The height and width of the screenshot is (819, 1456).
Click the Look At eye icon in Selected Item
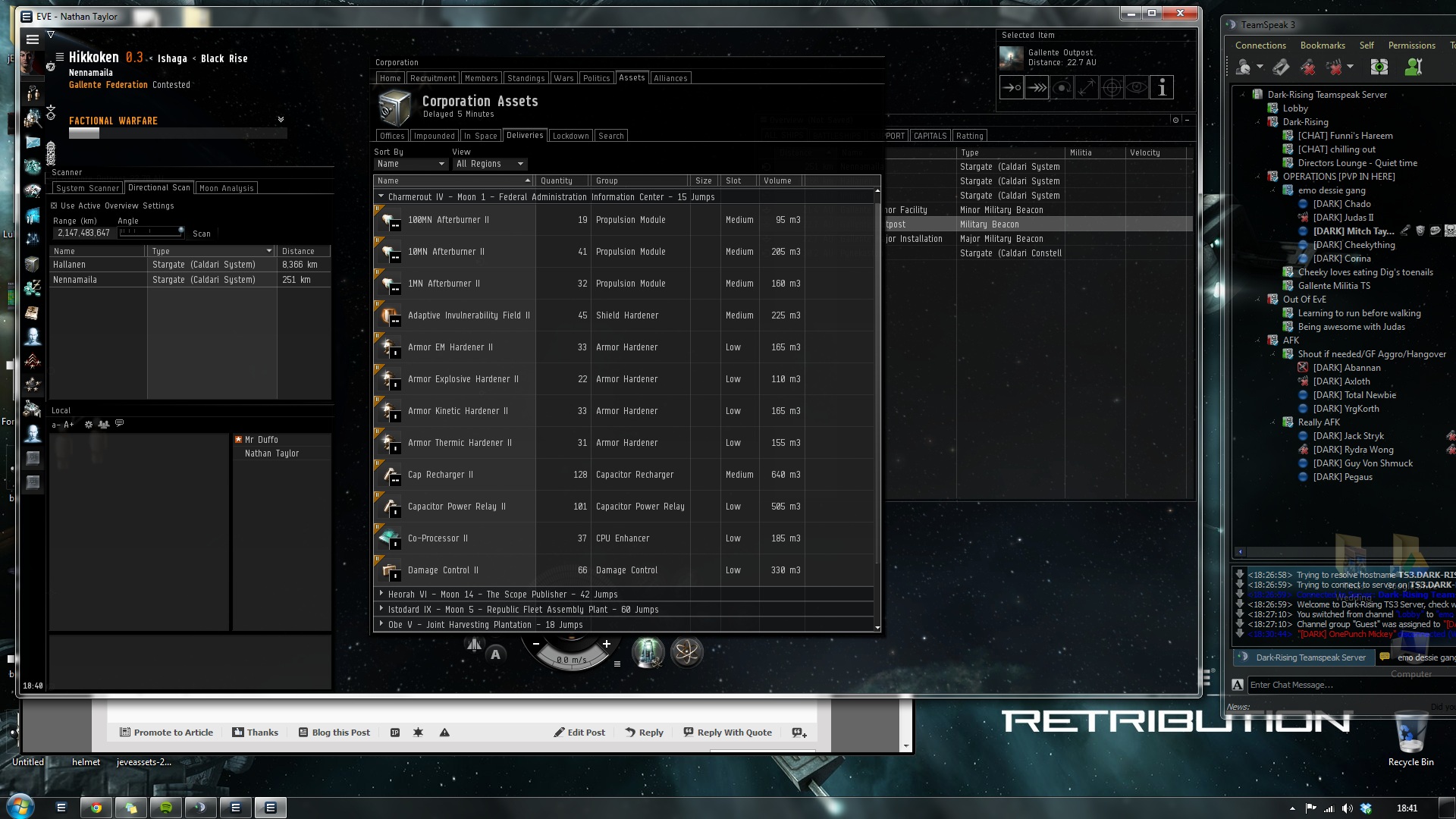click(x=1137, y=88)
